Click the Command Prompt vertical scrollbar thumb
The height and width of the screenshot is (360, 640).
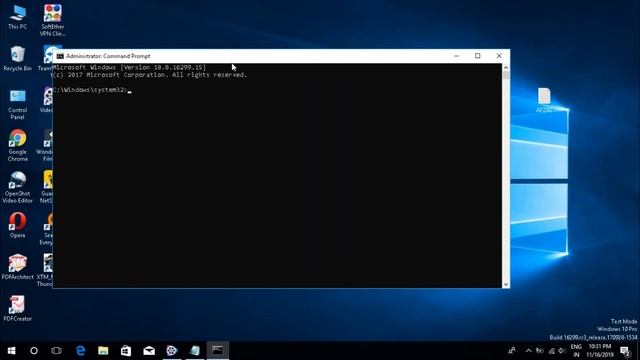click(x=506, y=75)
